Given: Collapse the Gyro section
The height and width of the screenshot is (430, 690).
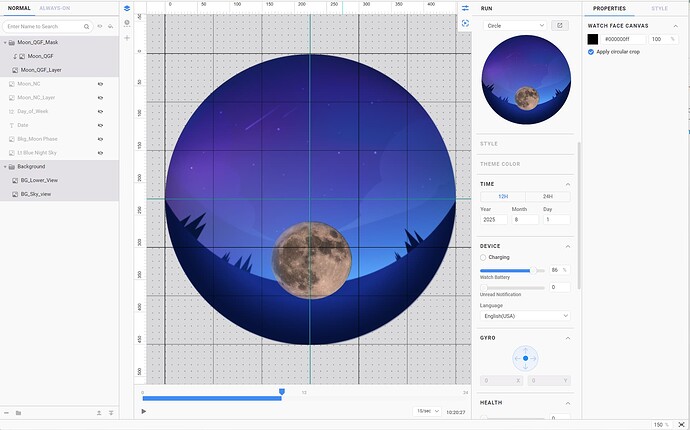Looking at the screenshot, I should [568, 338].
